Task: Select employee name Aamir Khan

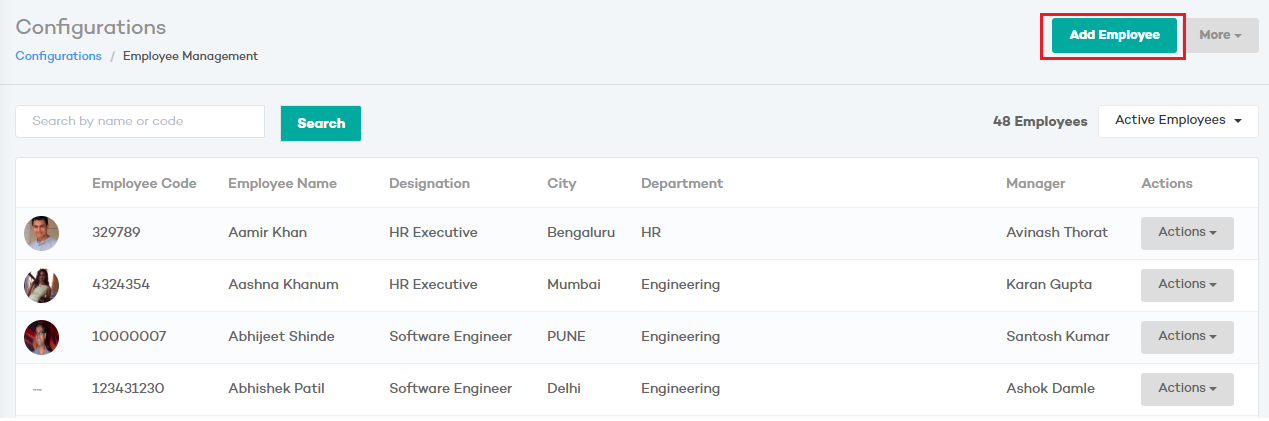Action: [x=267, y=232]
